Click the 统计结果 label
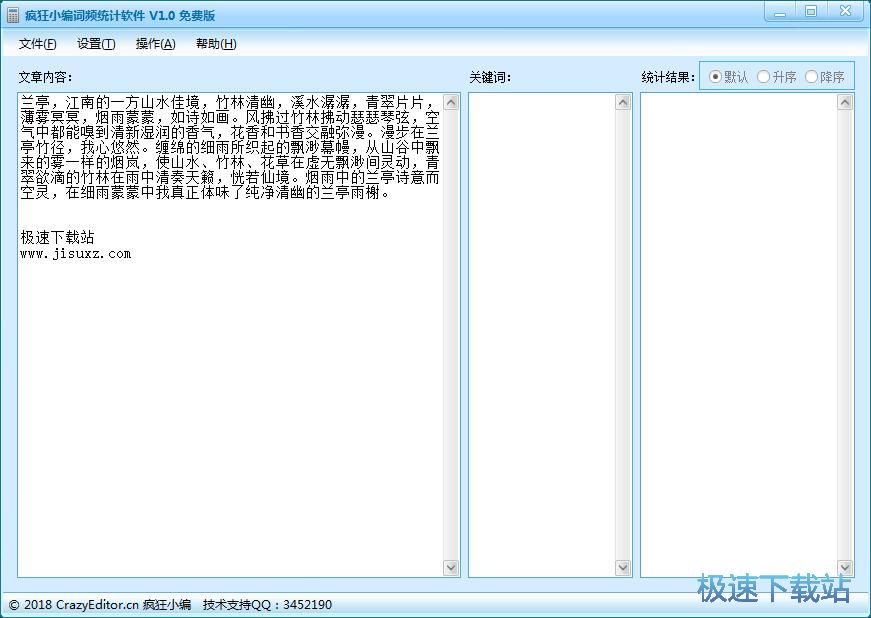Image resolution: width=871 pixels, height=618 pixels. coord(668,77)
